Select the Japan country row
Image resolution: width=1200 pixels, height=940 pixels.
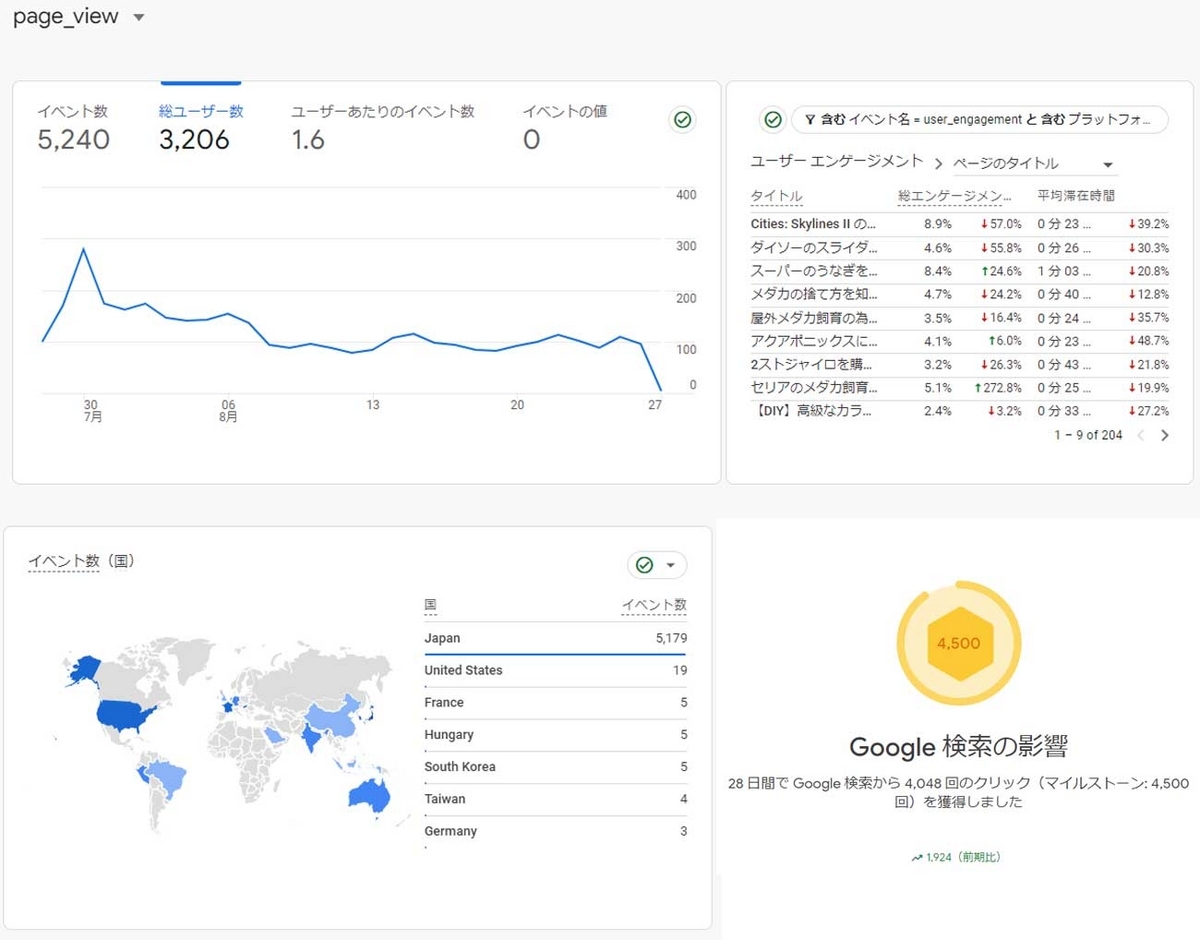pos(555,638)
